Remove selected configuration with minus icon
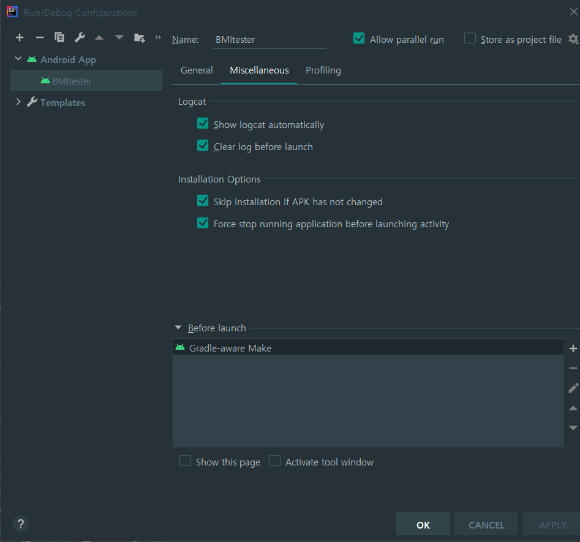 (40, 37)
